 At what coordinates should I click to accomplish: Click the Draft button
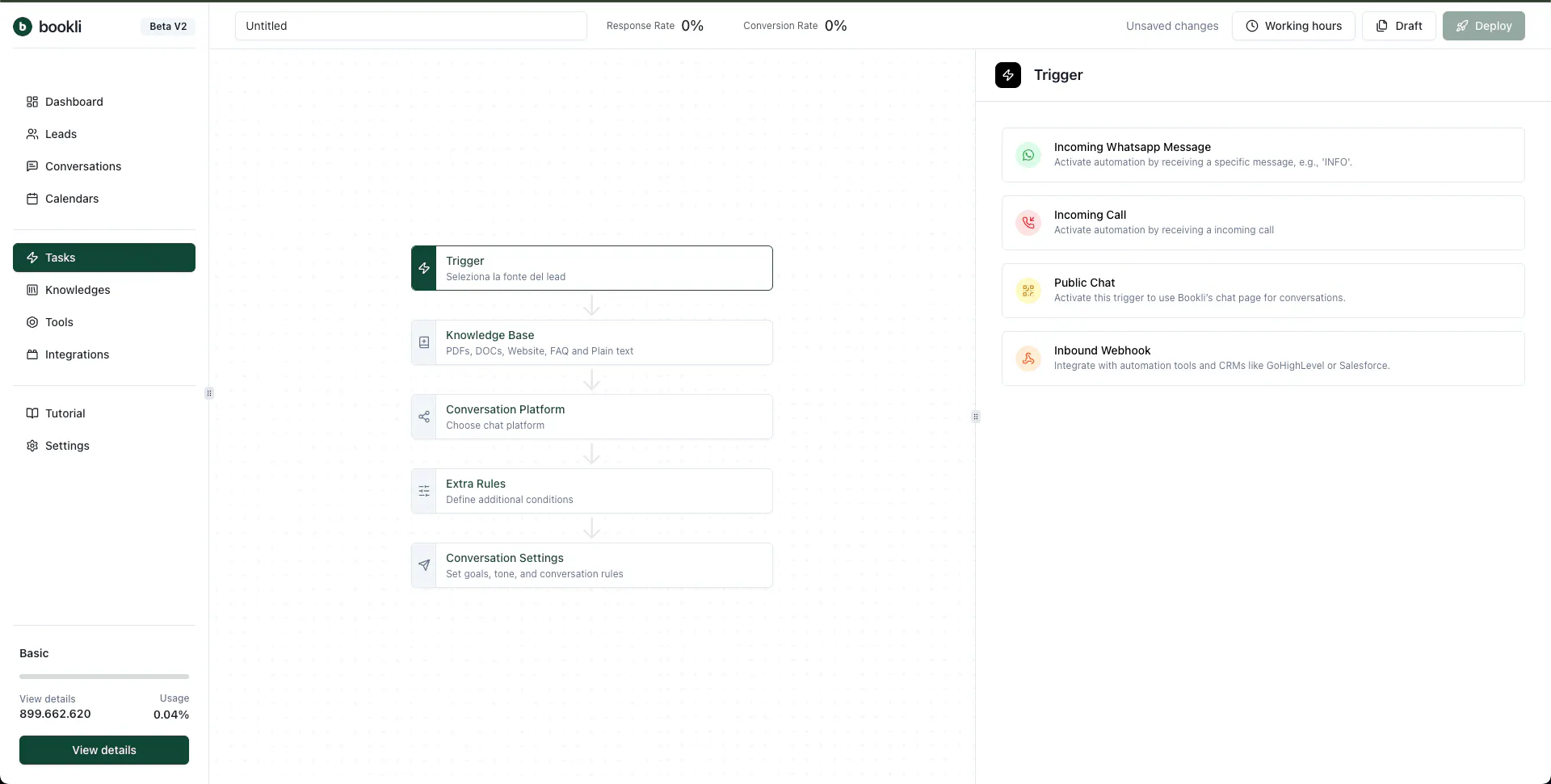point(1399,26)
